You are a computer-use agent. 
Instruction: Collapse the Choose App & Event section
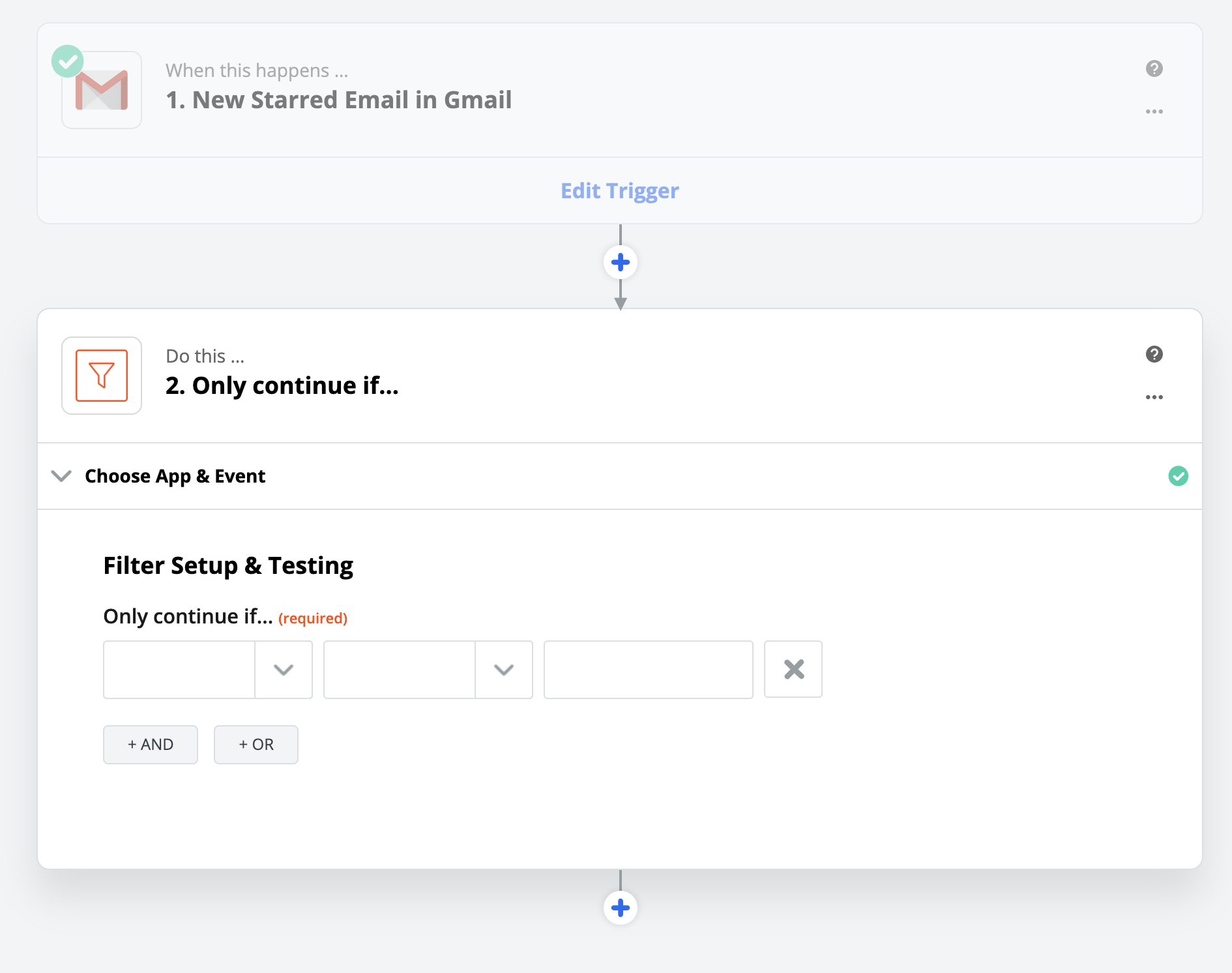click(x=61, y=476)
